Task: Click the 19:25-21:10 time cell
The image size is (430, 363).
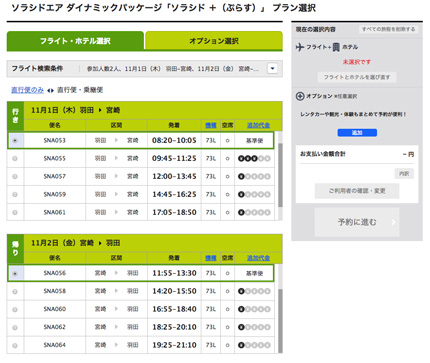Action: [x=174, y=346]
